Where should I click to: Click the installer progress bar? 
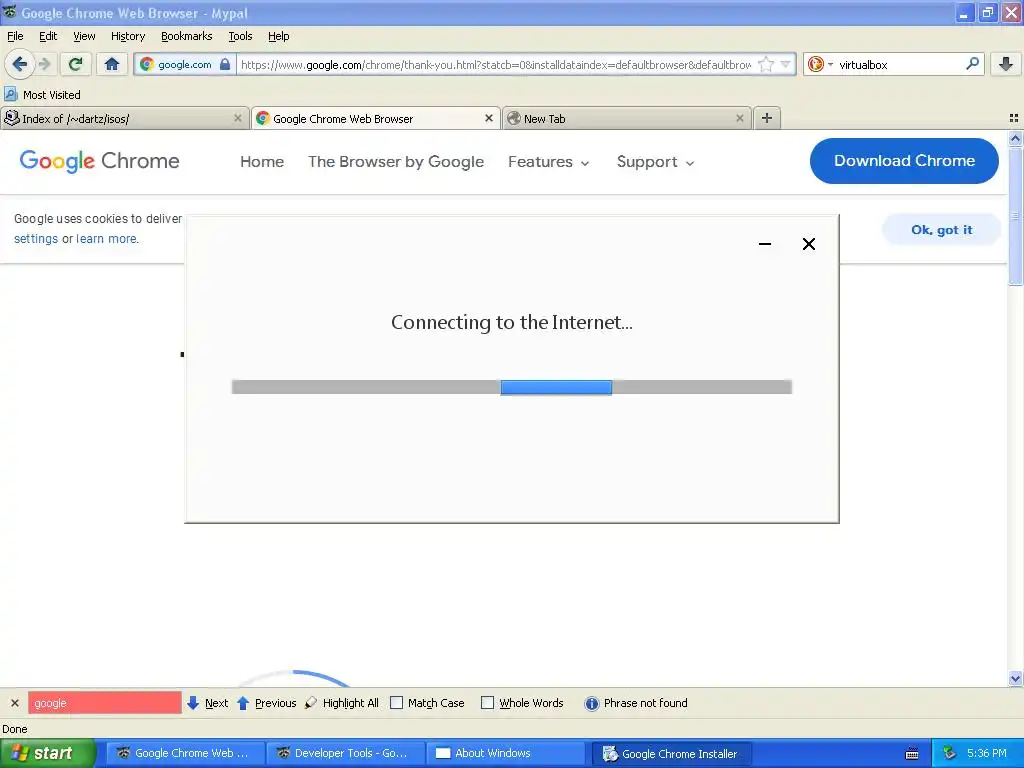pyautogui.click(x=511, y=387)
